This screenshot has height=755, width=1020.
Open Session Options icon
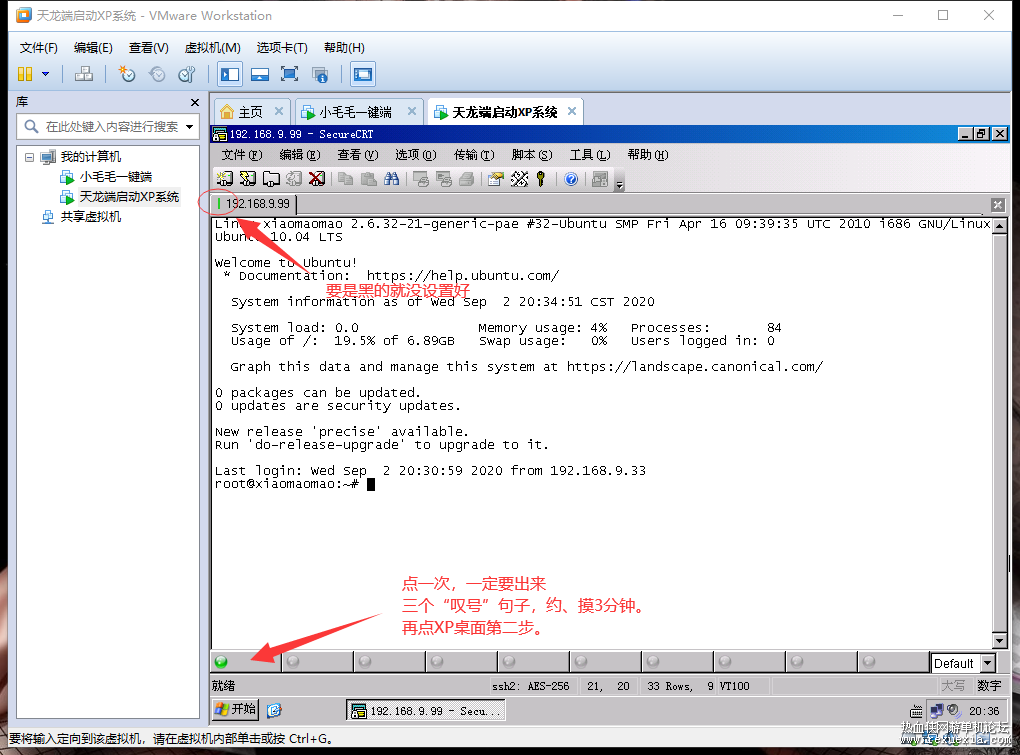(x=496, y=179)
